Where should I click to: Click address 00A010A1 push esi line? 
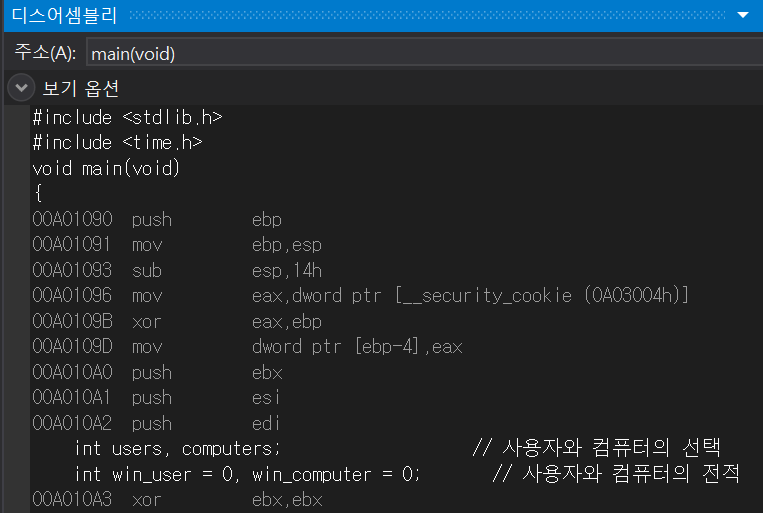156,398
